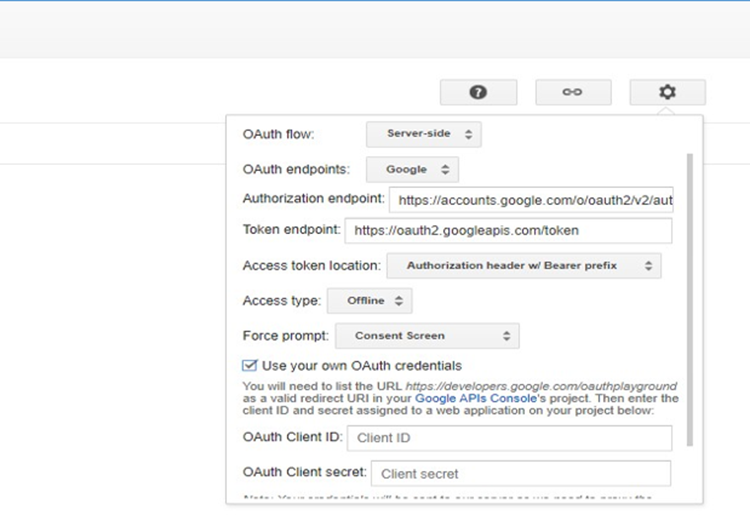Change Access type Offline dropdown

tap(369, 301)
